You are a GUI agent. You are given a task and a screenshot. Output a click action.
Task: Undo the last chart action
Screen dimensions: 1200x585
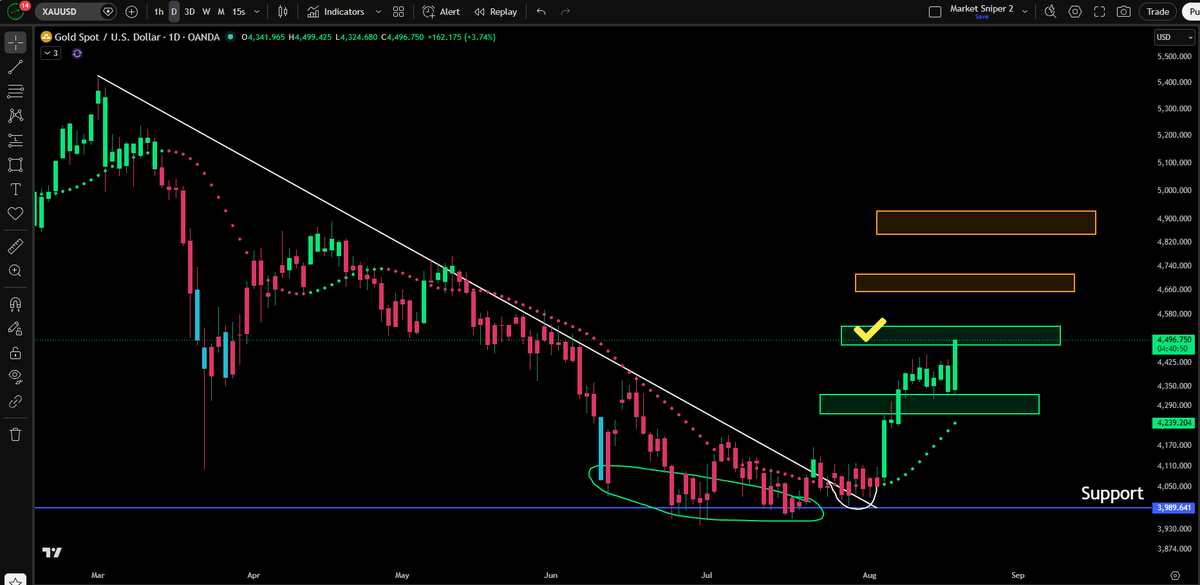541,12
